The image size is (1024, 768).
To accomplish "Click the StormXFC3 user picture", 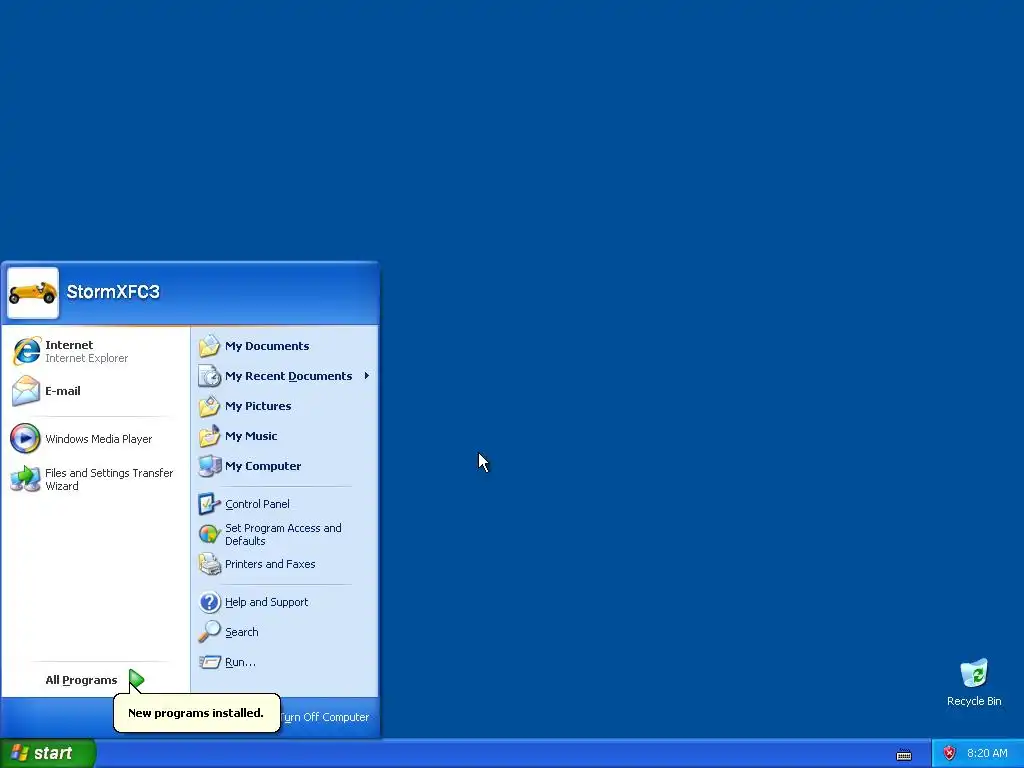I will [x=33, y=293].
